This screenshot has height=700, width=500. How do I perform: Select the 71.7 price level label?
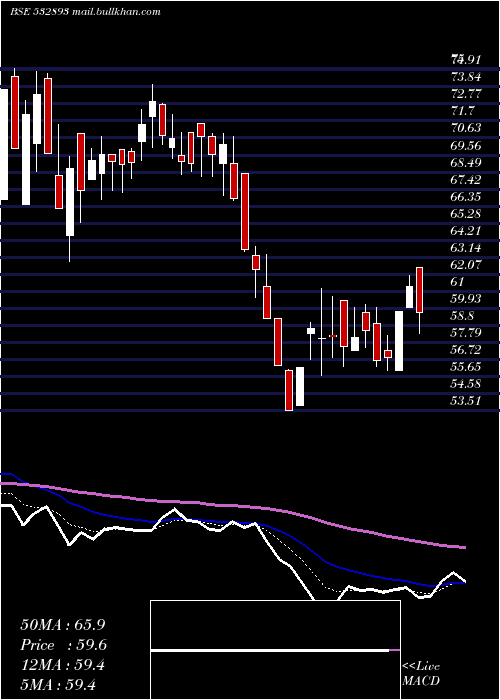[462, 111]
